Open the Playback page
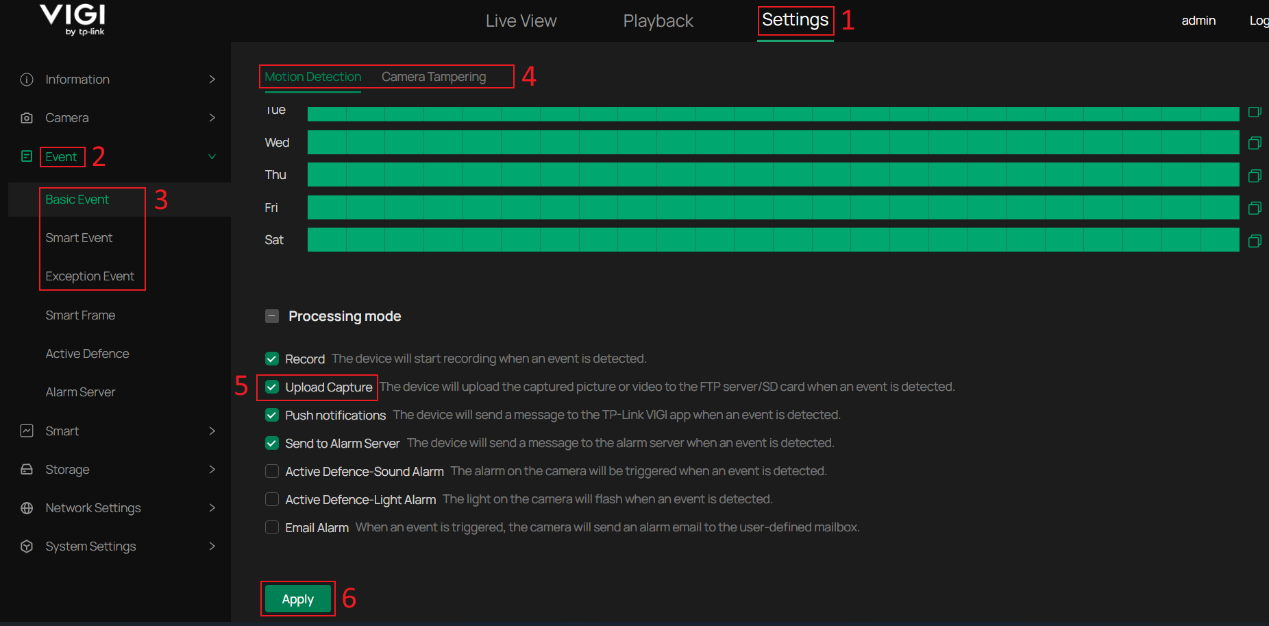Image resolution: width=1269 pixels, height=626 pixels. [x=657, y=20]
